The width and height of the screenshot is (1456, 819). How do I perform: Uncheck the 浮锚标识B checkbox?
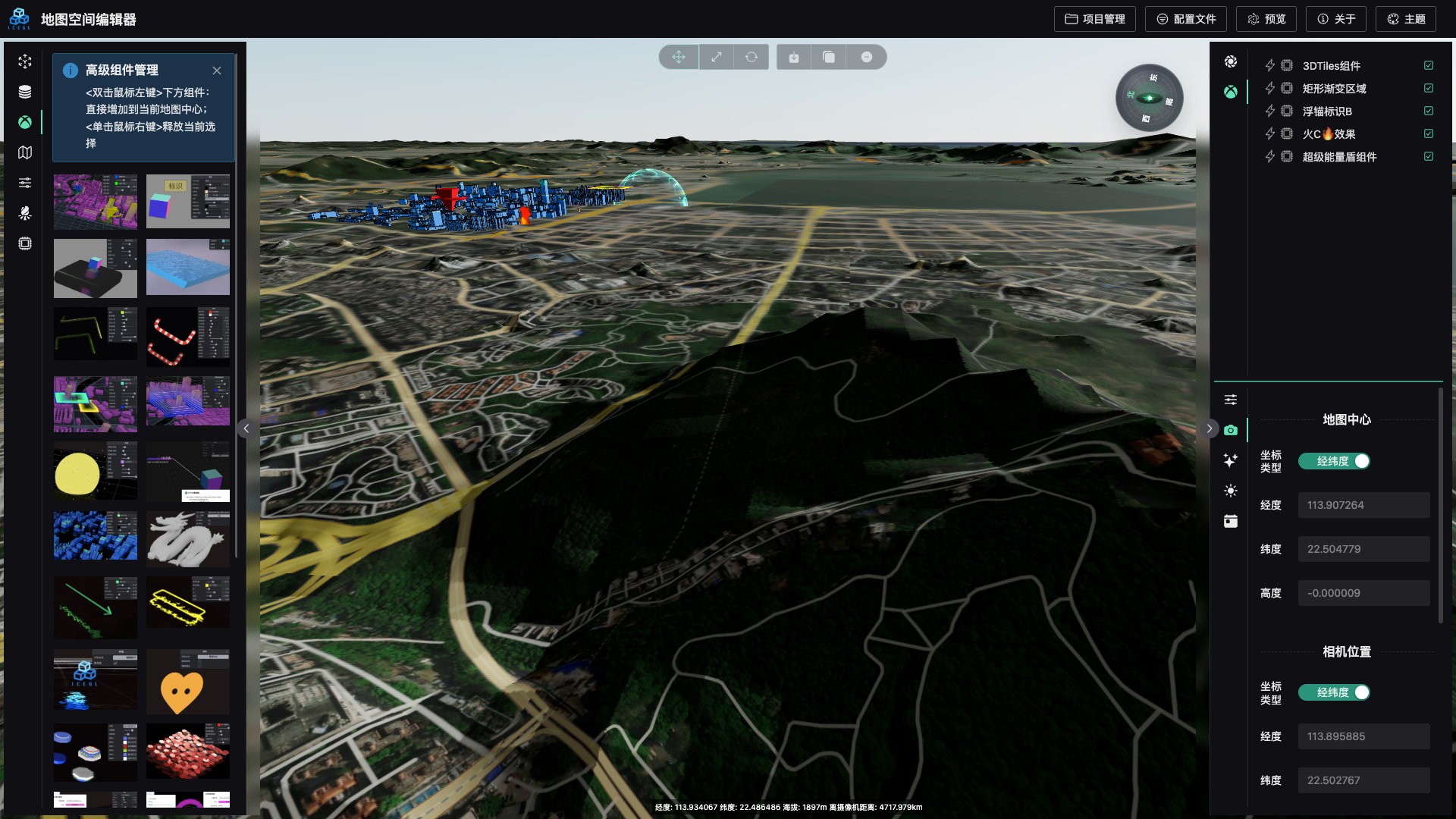pyautogui.click(x=1429, y=111)
